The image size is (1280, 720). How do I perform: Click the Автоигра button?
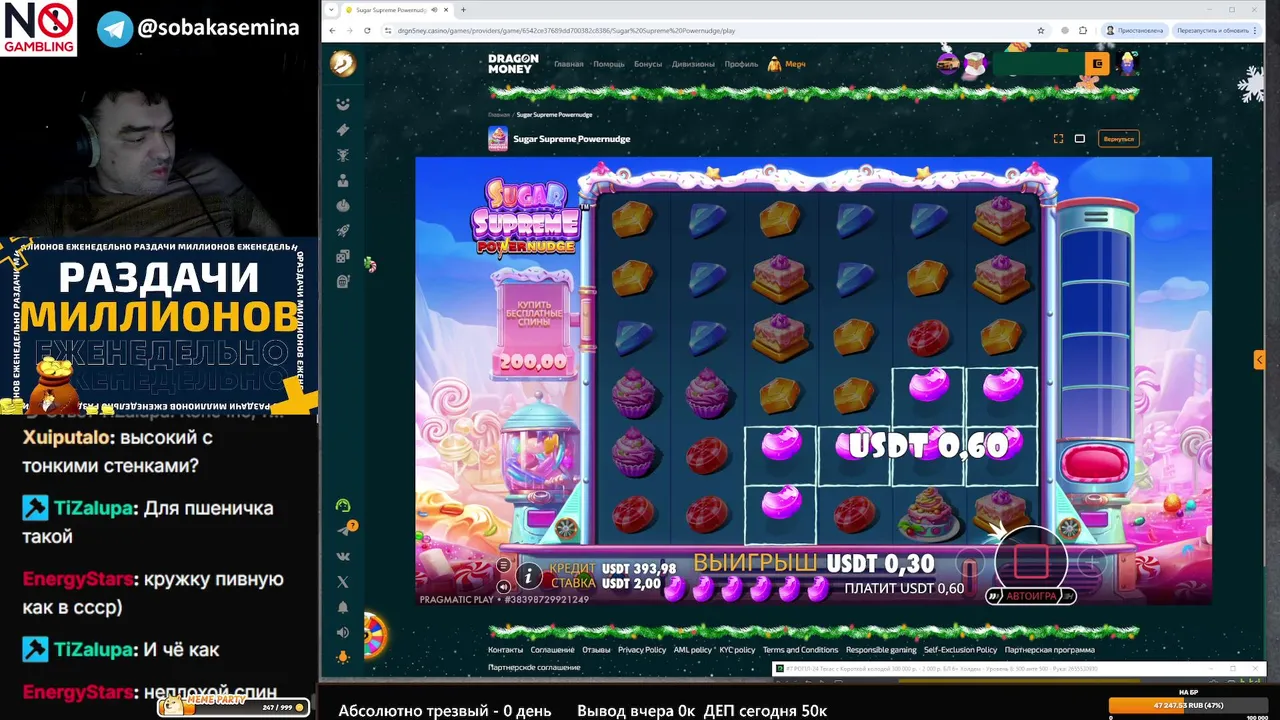[x=1031, y=596]
